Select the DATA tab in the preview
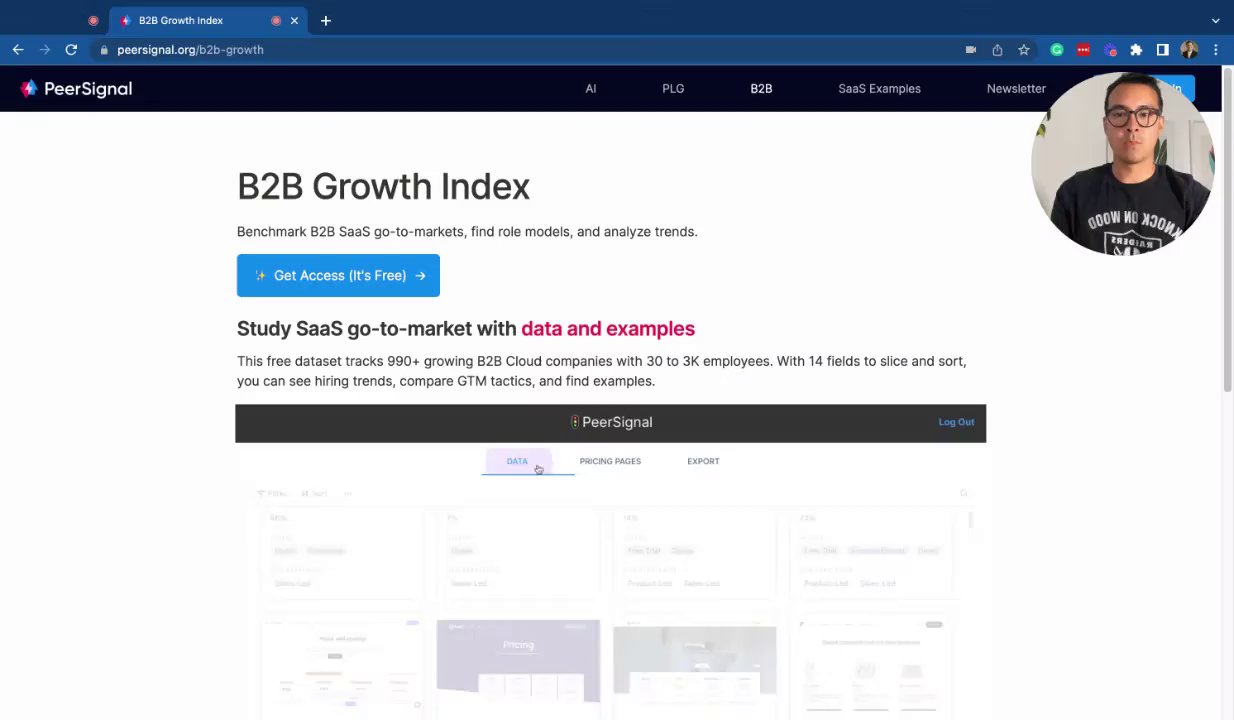 pyautogui.click(x=517, y=461)
